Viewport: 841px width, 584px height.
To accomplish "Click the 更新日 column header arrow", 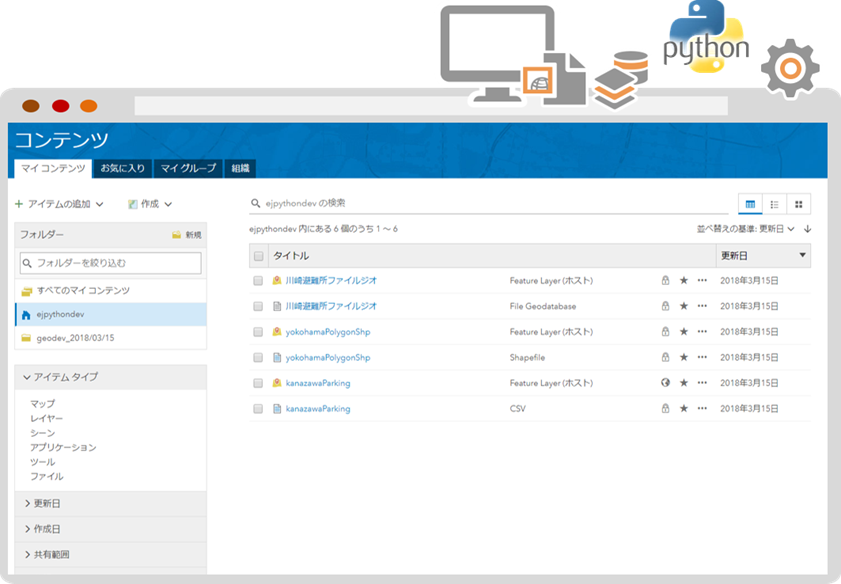I will pos(802,255).
